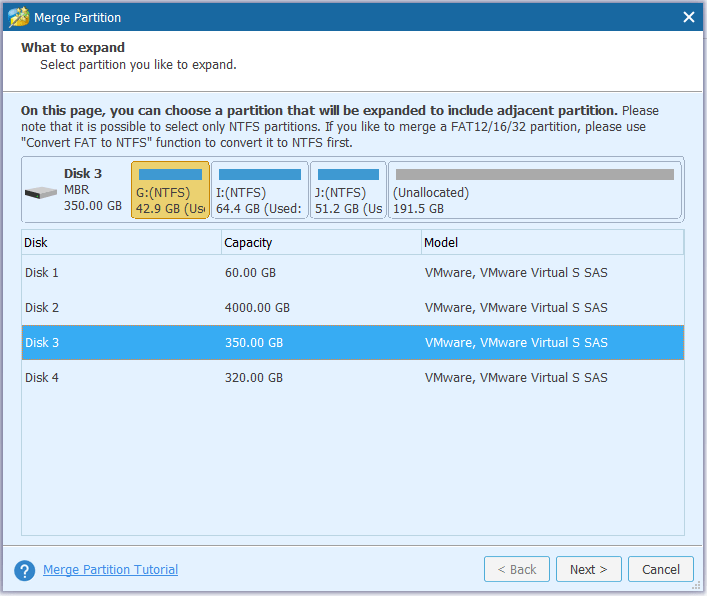707x596 pixels.
Task: Click the Disk 3 VMware model text
Action: [x=516, y=343]
